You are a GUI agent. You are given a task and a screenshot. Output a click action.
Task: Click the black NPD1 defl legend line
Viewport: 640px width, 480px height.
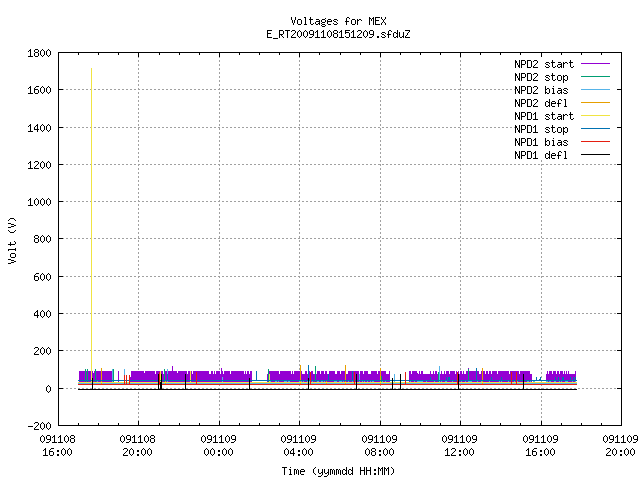pos(595,155)
